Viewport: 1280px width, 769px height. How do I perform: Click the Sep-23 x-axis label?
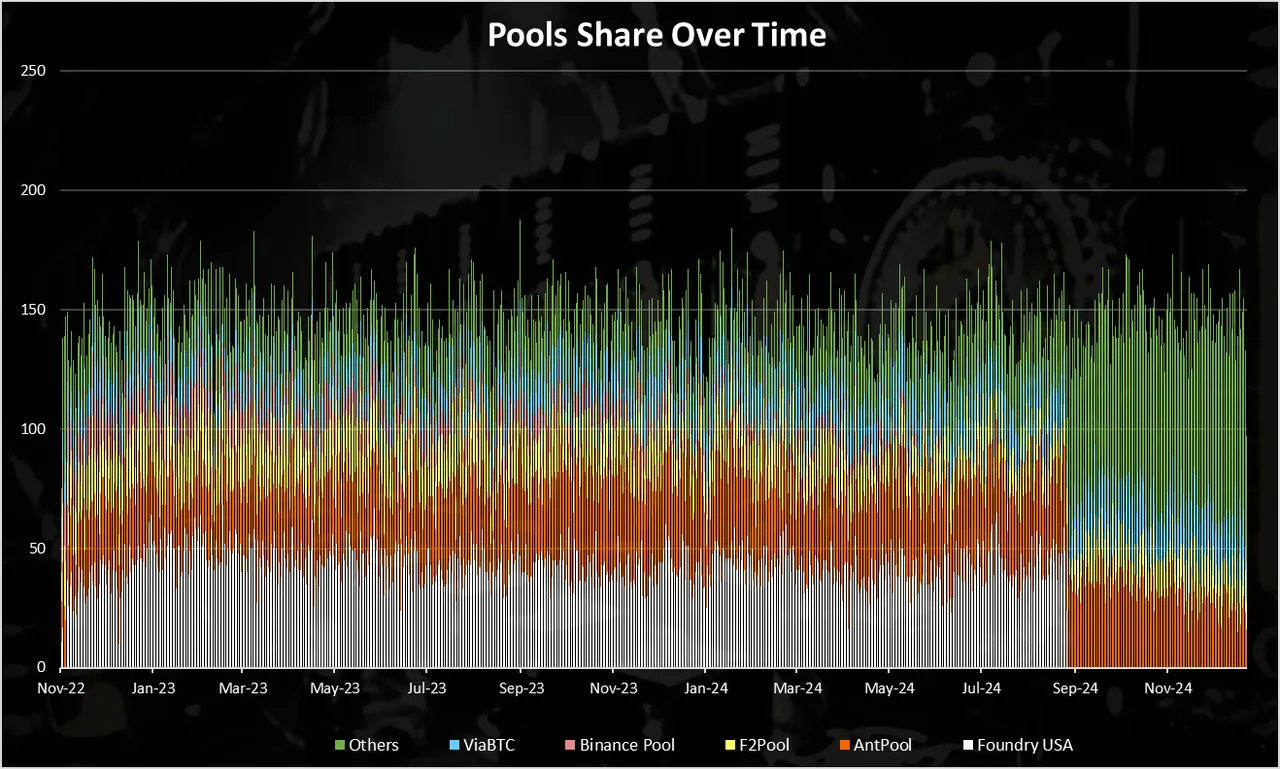click(521, 689)
